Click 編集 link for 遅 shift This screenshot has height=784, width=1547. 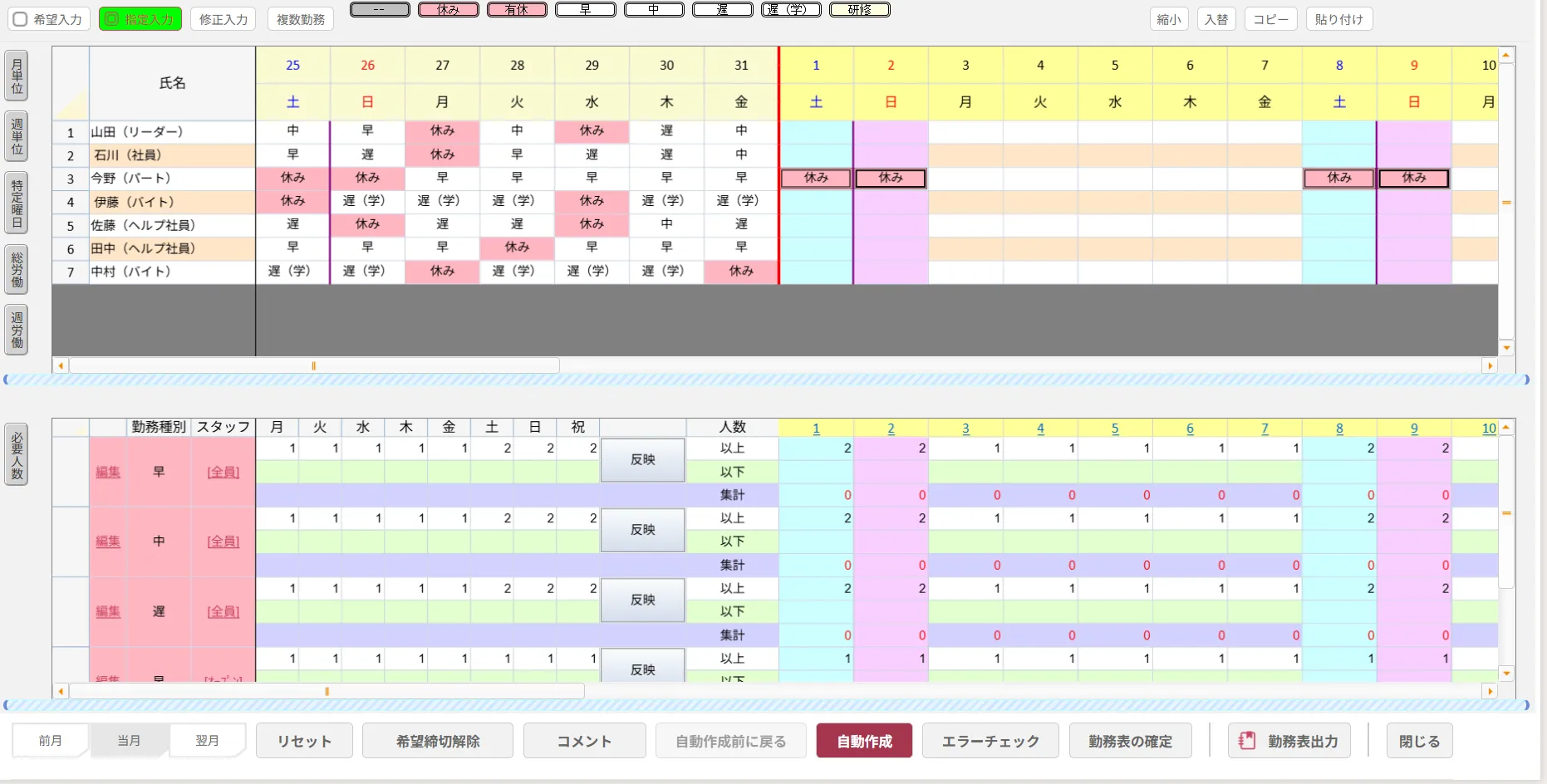(108, 611)
